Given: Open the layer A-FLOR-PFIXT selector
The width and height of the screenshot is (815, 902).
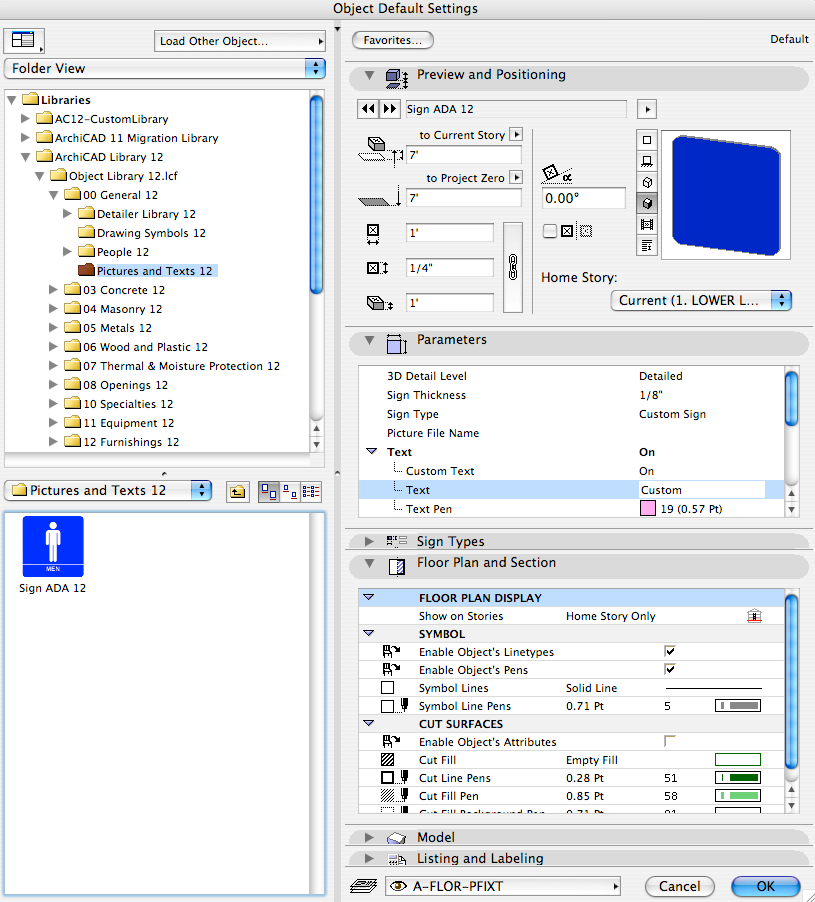Looking at the screenshot, I should click(503, 886).
